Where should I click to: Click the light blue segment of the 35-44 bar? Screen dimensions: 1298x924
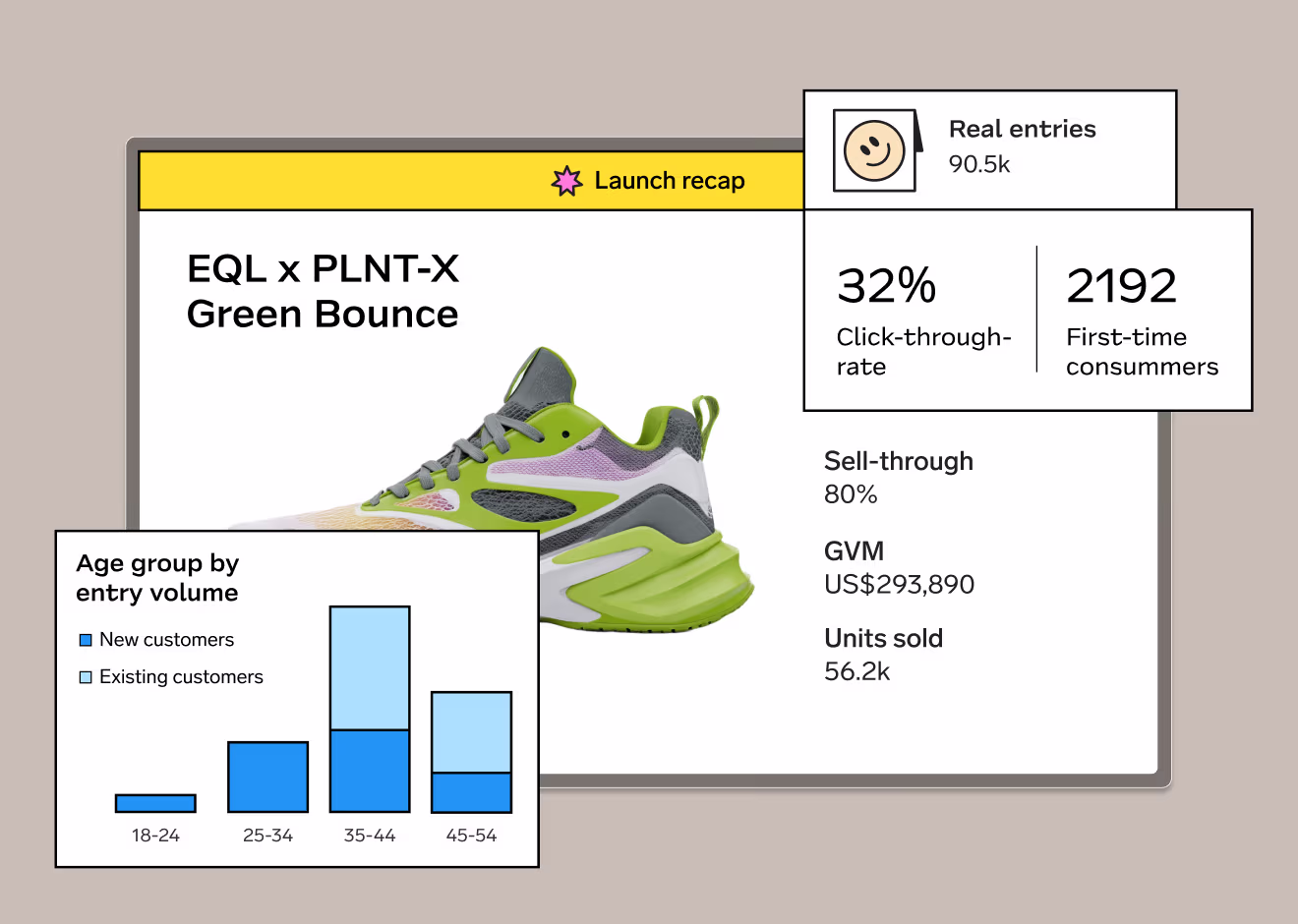pyautogui.click(x=370, y=668)
